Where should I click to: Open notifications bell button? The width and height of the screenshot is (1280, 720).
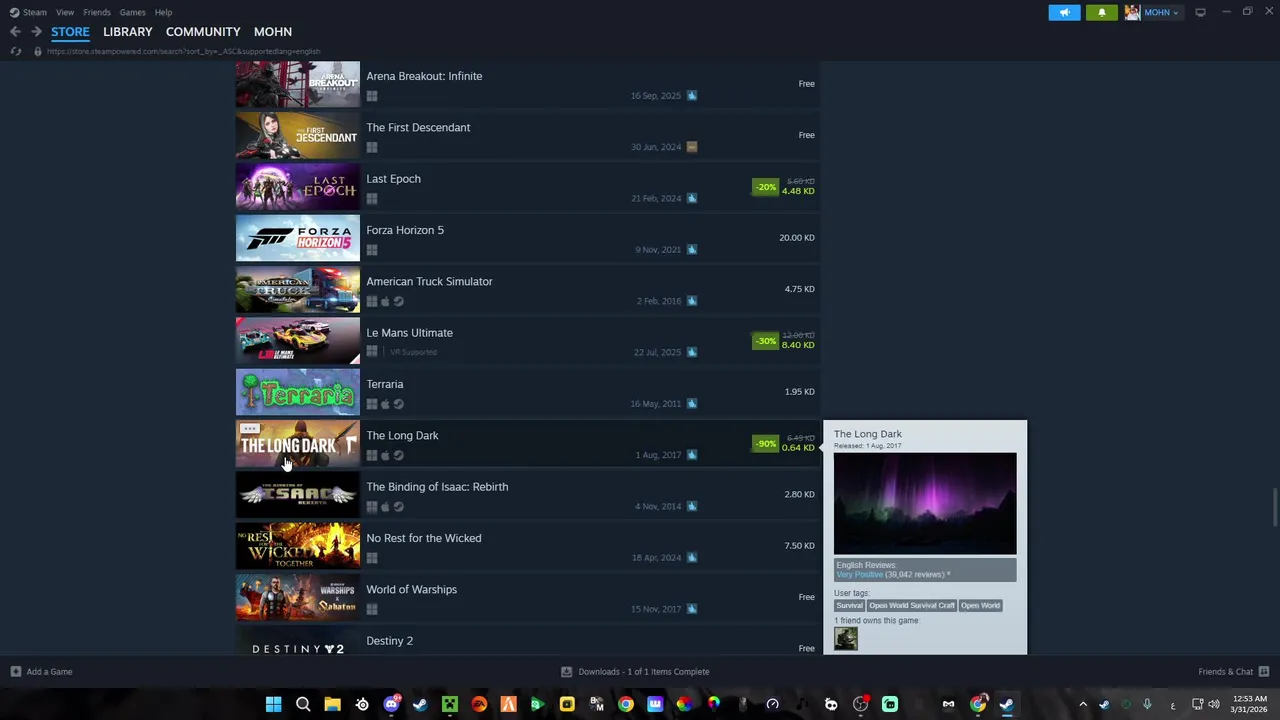[x=1102, y=12]
